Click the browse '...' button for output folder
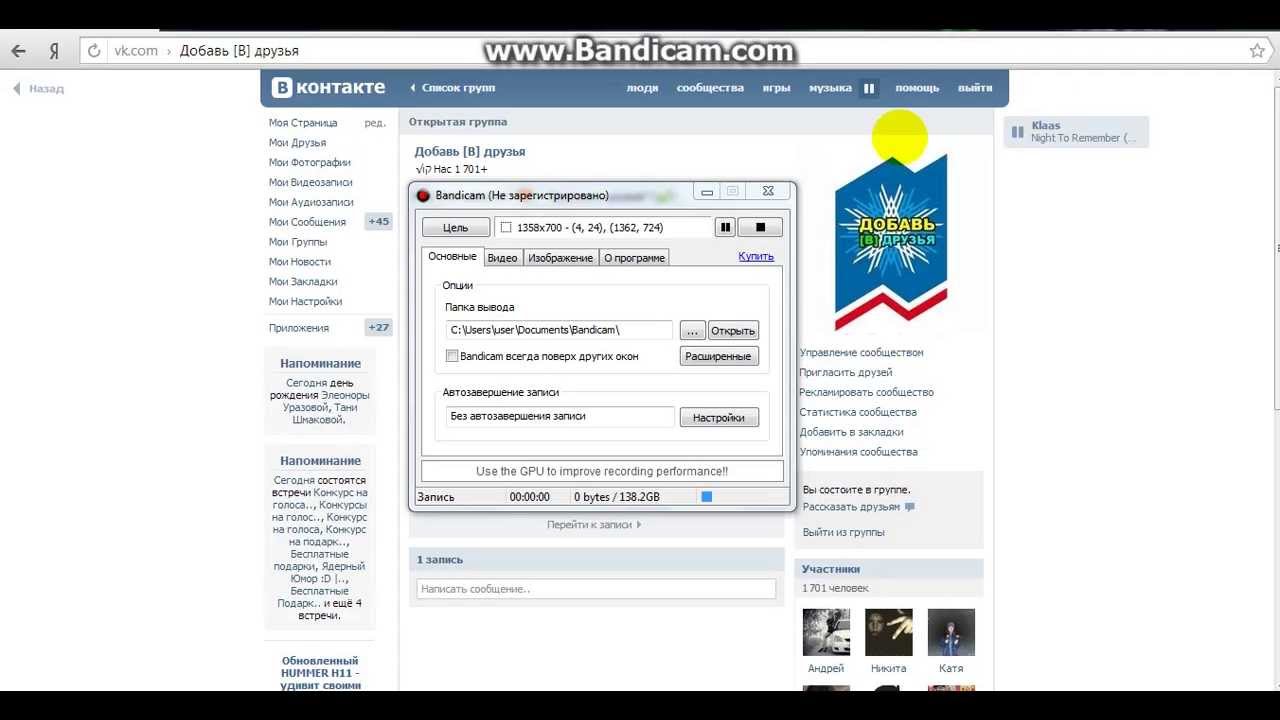 click(692, 330)
